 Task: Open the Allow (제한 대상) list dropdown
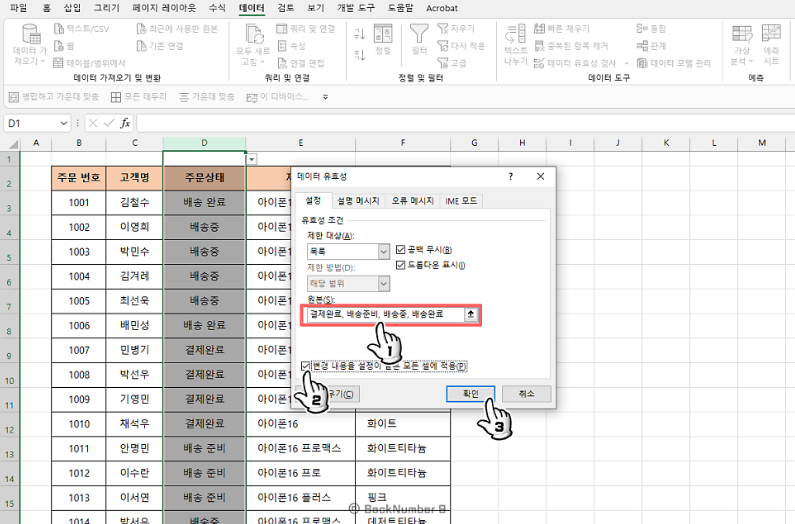pos(383,252)
